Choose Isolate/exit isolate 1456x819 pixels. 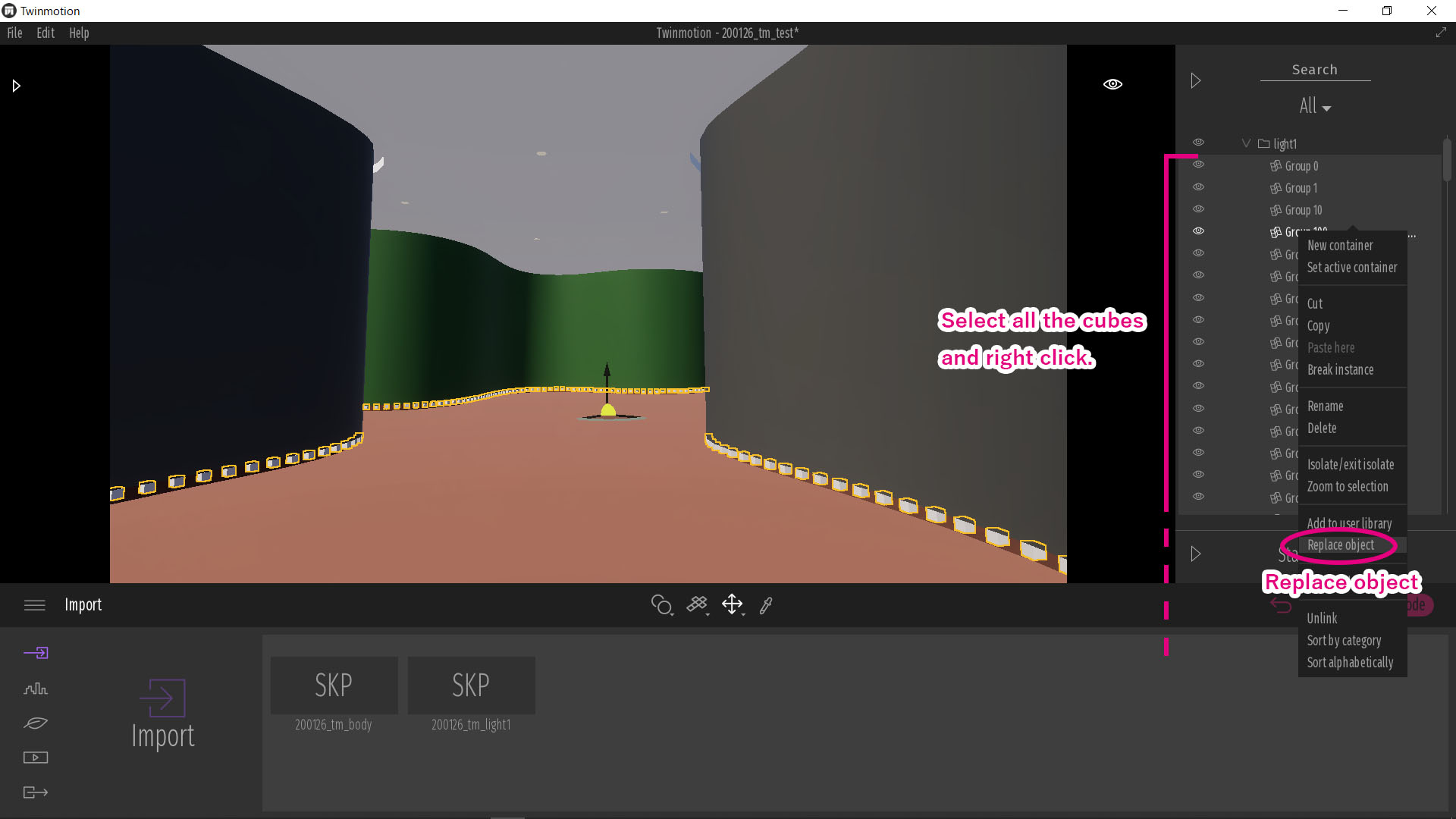[1352, 465]
